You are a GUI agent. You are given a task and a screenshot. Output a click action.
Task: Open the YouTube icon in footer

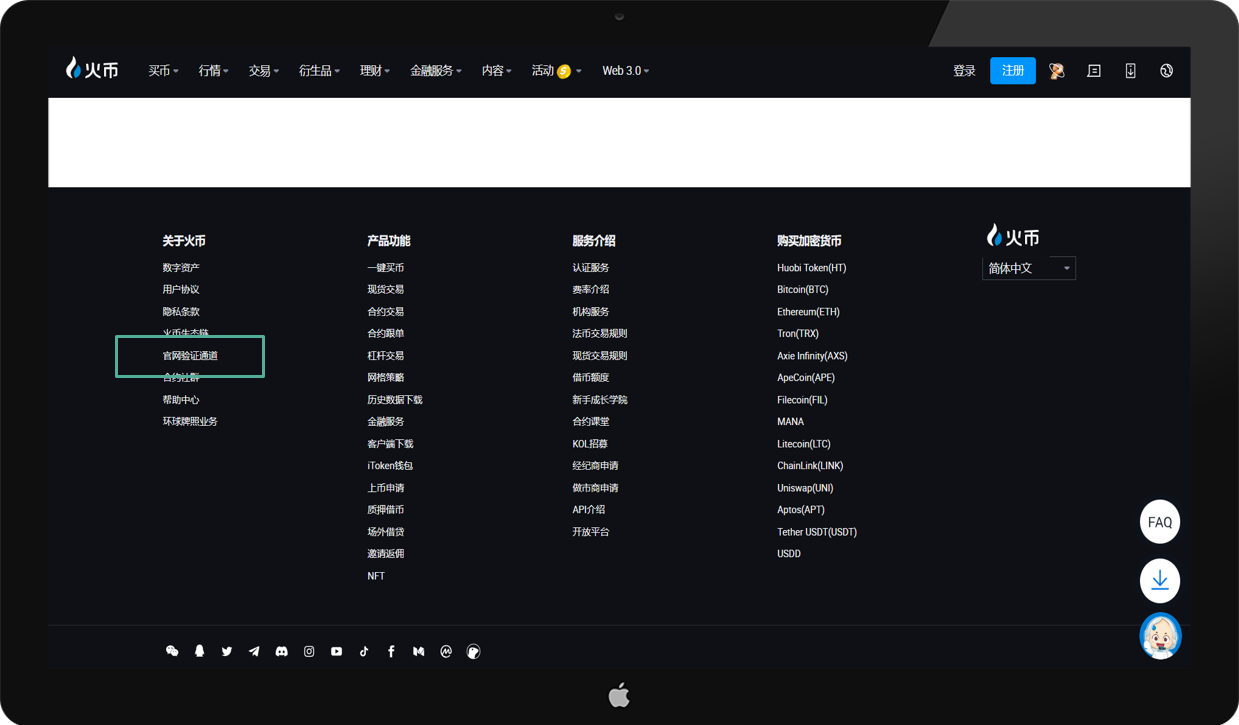click(x=336, y=651)
